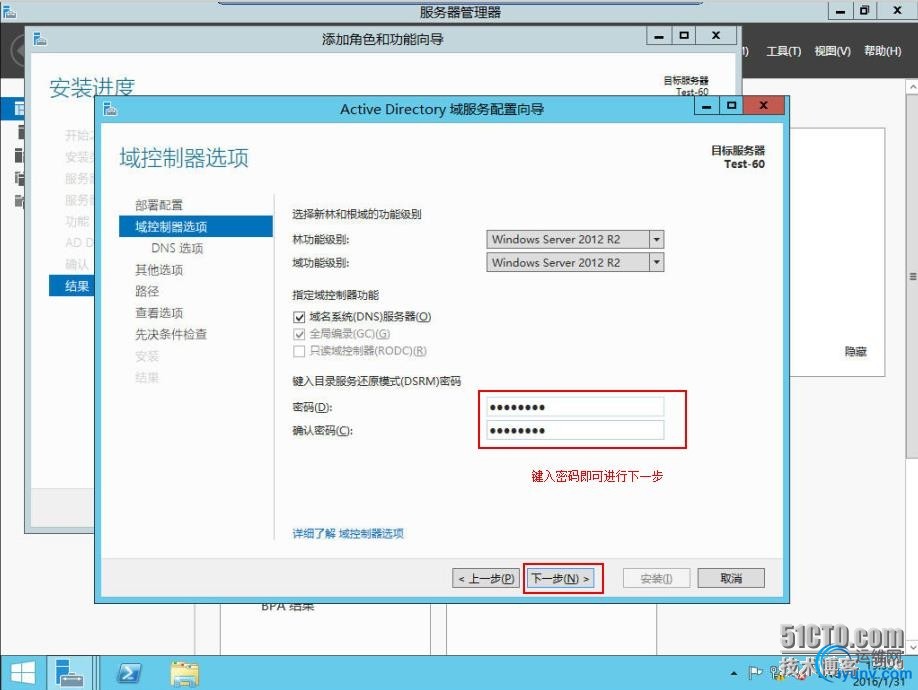Go to the 其他选项 wizard step

(x=159, y=270)
